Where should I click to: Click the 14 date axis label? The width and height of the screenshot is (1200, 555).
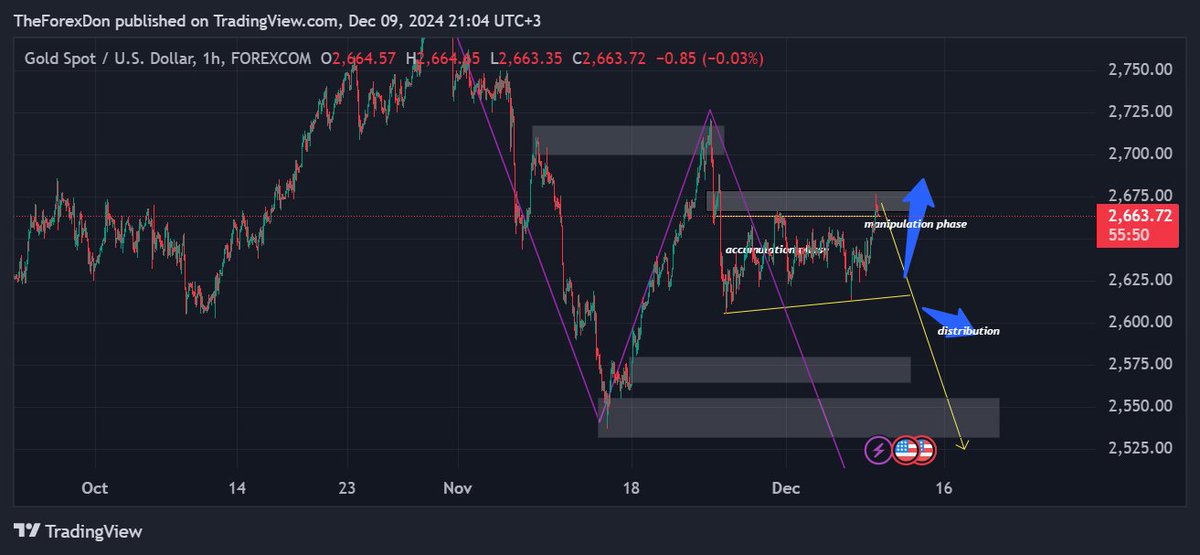(x=236, y=488)
